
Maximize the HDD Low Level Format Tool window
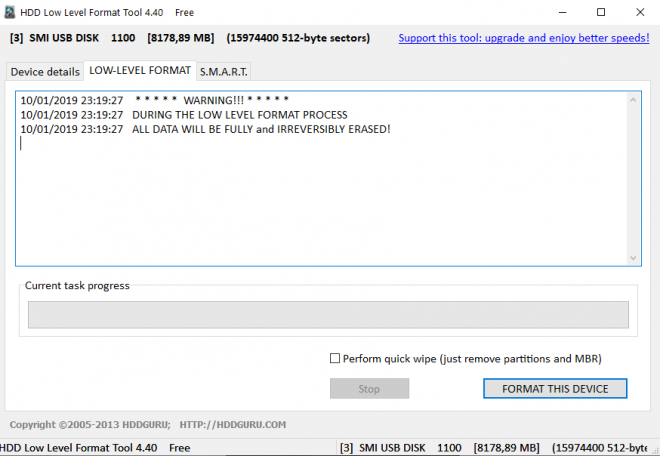click(x=601, y=12)
